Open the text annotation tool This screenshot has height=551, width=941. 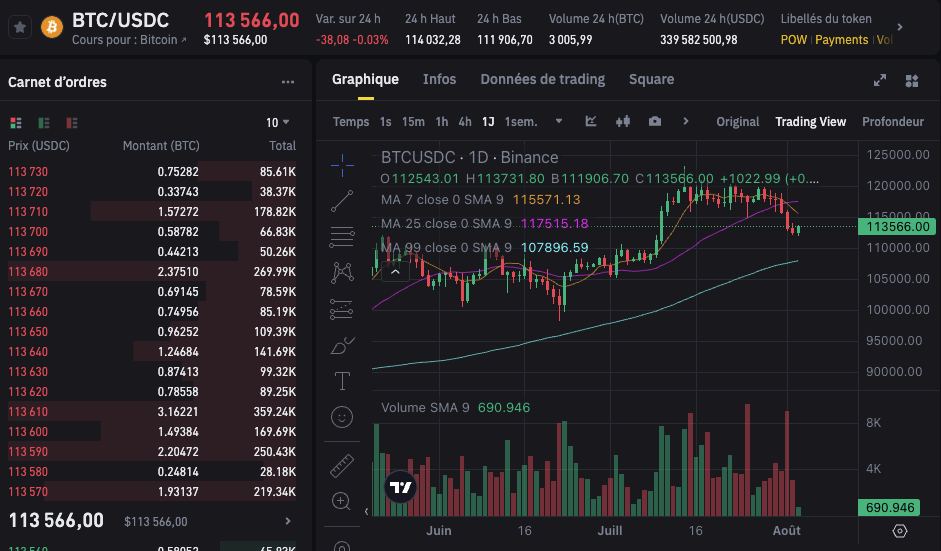(x=342, y=381)
